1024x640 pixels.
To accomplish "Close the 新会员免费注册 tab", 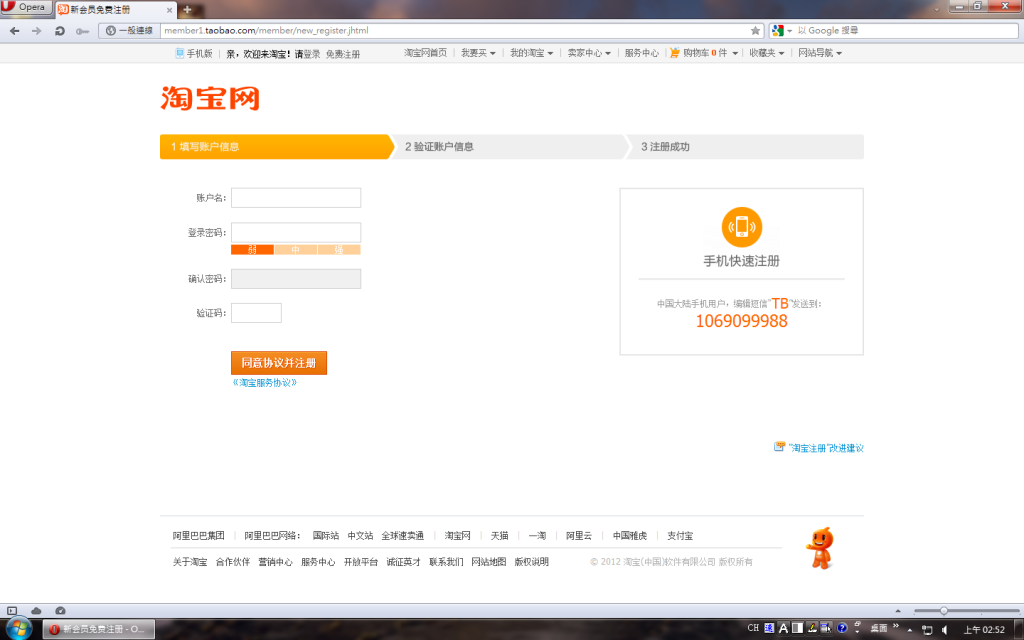I will (x=170, y=10).
